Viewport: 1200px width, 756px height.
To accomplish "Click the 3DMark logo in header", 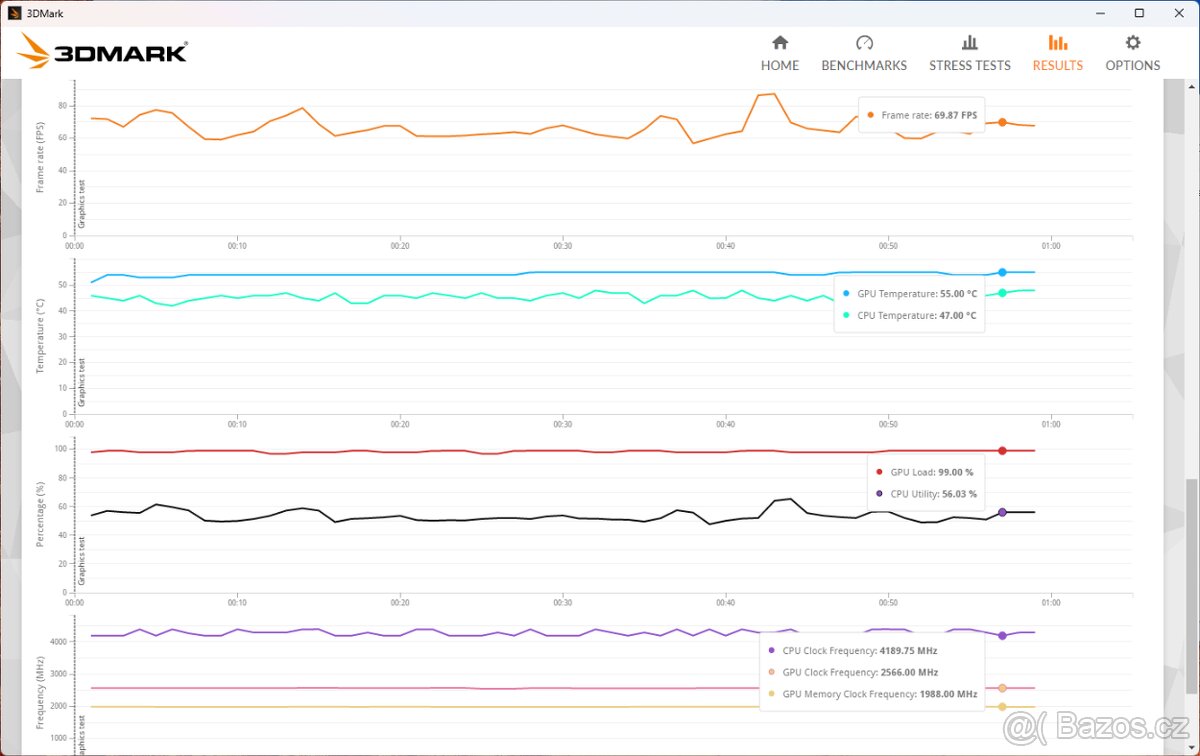I will 104,51.
